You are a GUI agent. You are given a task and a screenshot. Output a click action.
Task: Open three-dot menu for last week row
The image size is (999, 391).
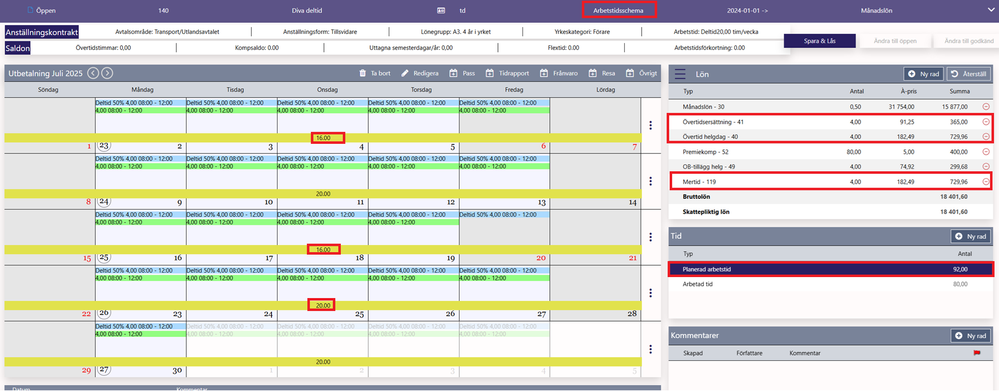(x=650, y=349)
